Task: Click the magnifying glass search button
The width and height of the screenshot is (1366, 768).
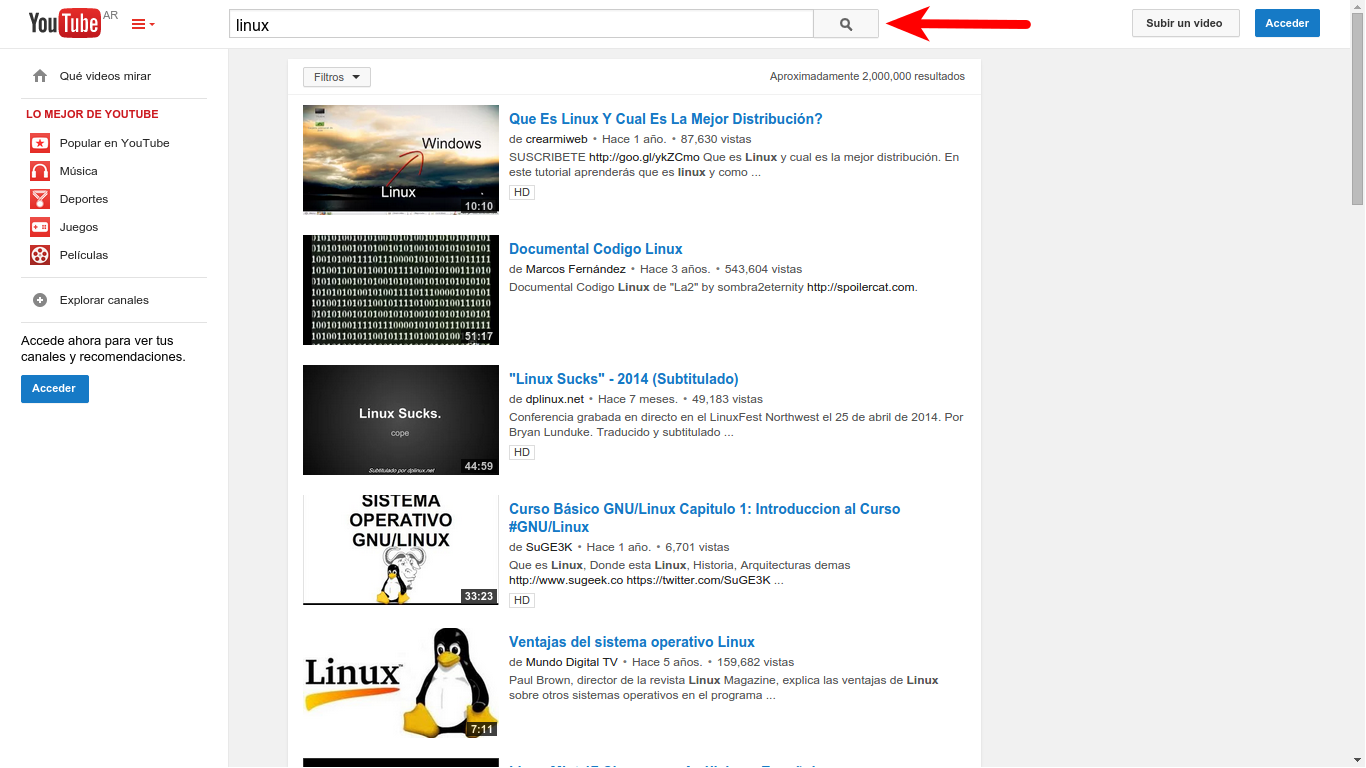Action: 846,25
